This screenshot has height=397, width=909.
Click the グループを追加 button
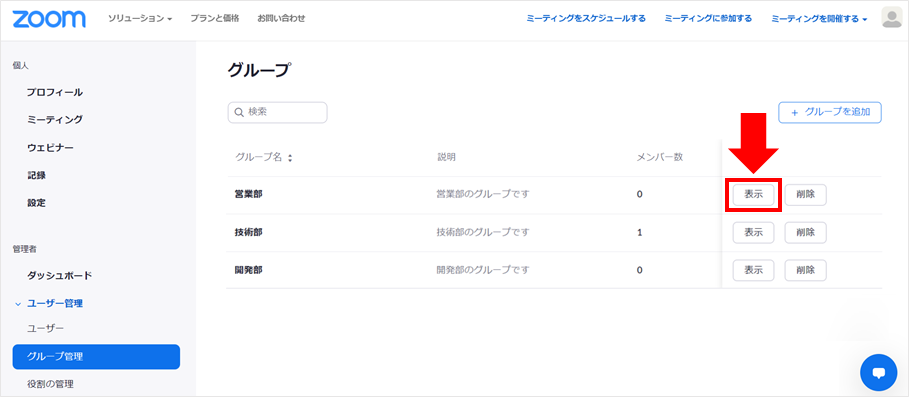[x=830, y=112]
